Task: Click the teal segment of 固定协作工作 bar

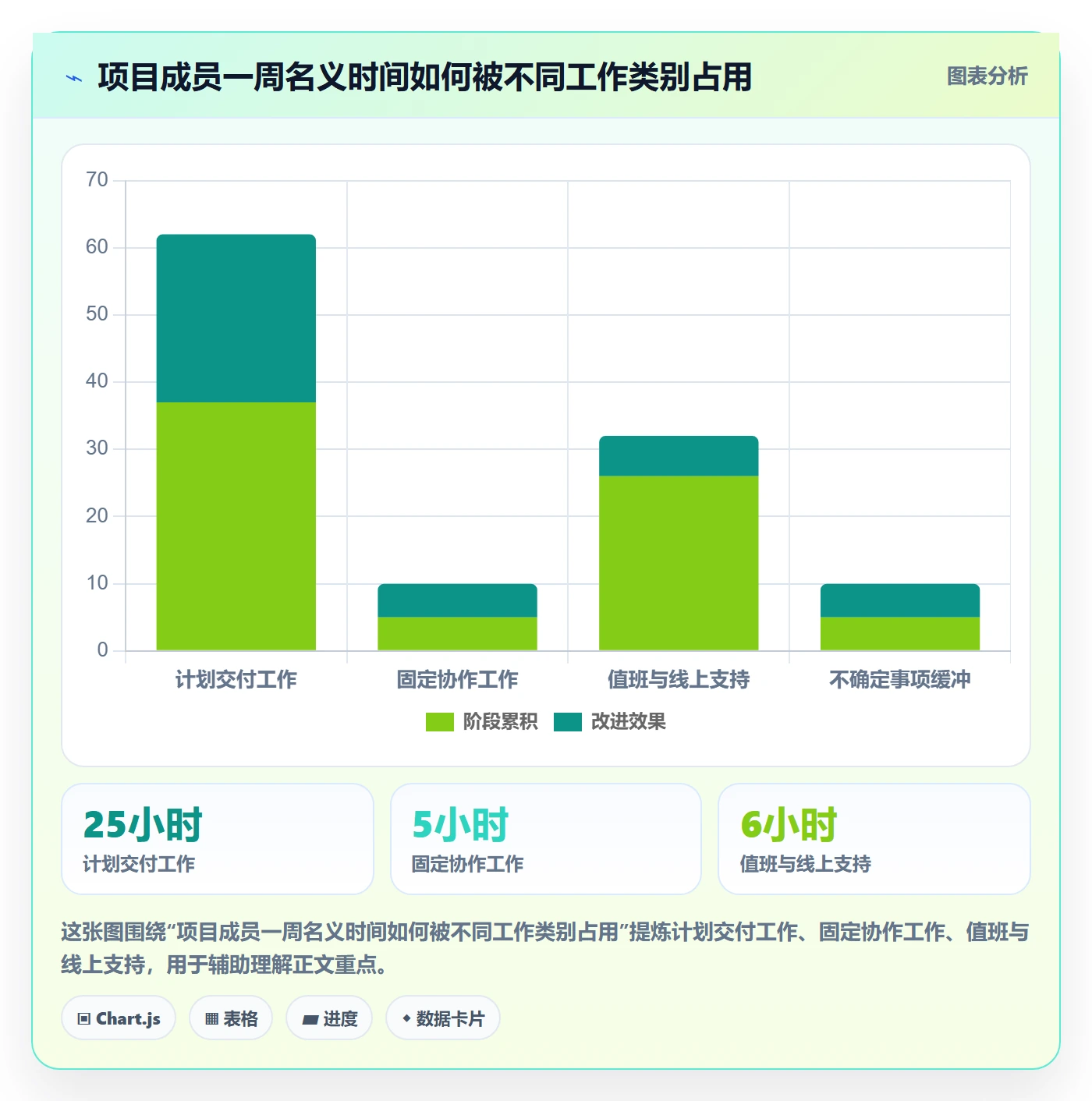Action: click(x=458, y=600)
